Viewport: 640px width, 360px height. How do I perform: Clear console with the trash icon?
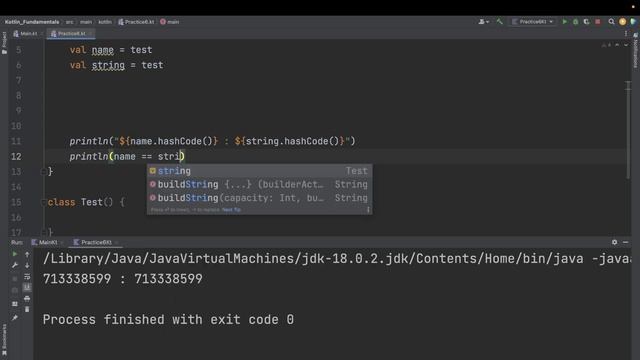click(x=27, y=309)
